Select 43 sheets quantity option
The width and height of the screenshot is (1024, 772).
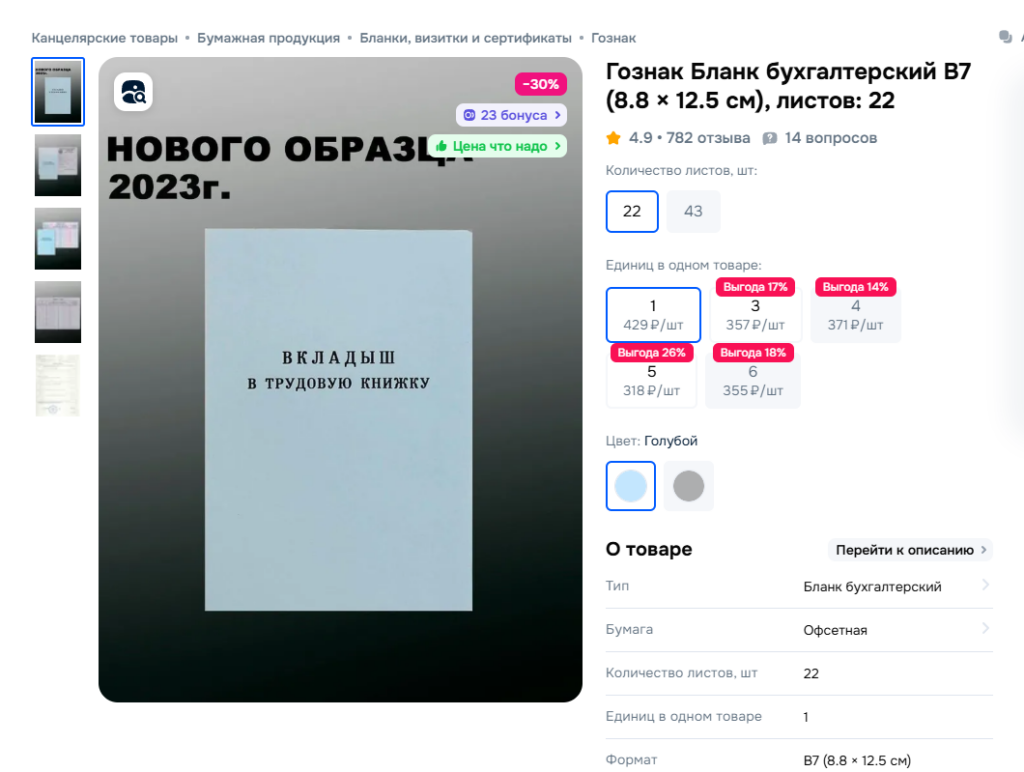pyautogui.click(x=693, y=211)
